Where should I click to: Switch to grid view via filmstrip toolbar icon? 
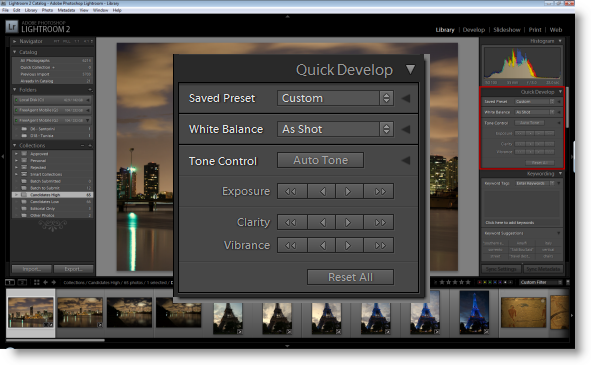coord(37,282)
